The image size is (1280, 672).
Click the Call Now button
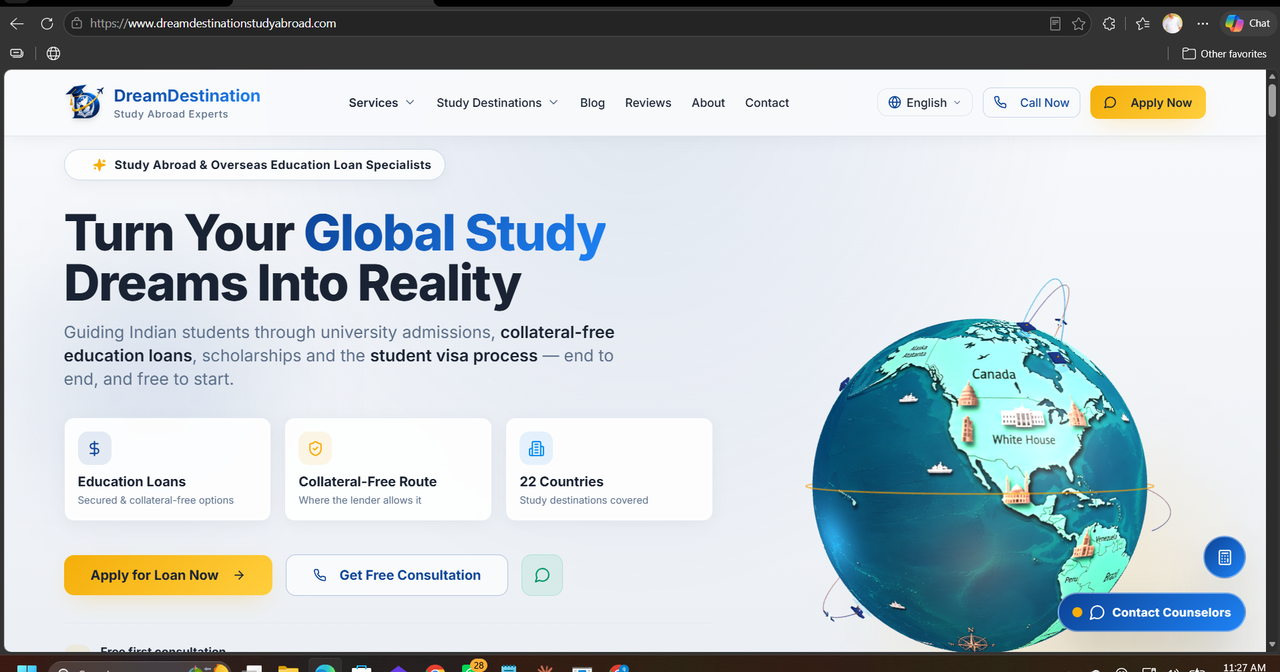1031,103
